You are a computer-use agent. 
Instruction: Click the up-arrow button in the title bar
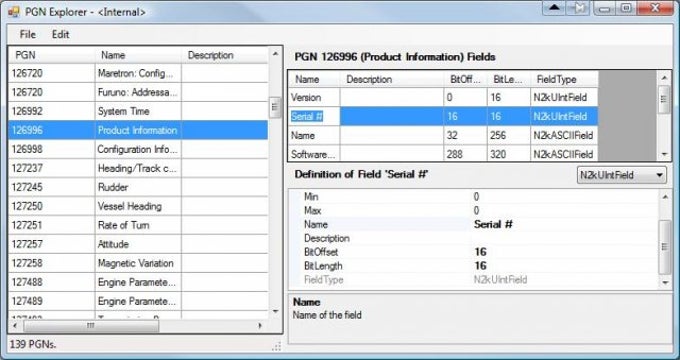click(555, 8)
